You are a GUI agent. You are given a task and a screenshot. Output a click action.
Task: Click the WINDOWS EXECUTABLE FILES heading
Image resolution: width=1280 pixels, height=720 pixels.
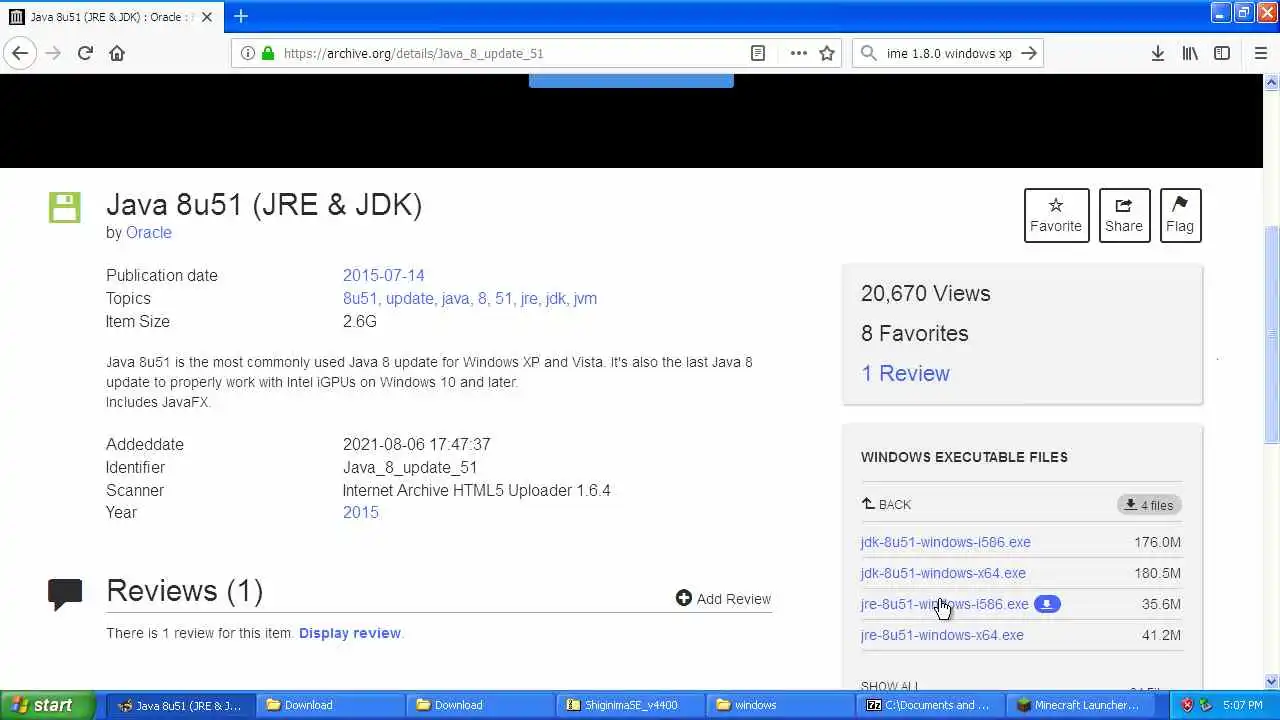[964, 457]
